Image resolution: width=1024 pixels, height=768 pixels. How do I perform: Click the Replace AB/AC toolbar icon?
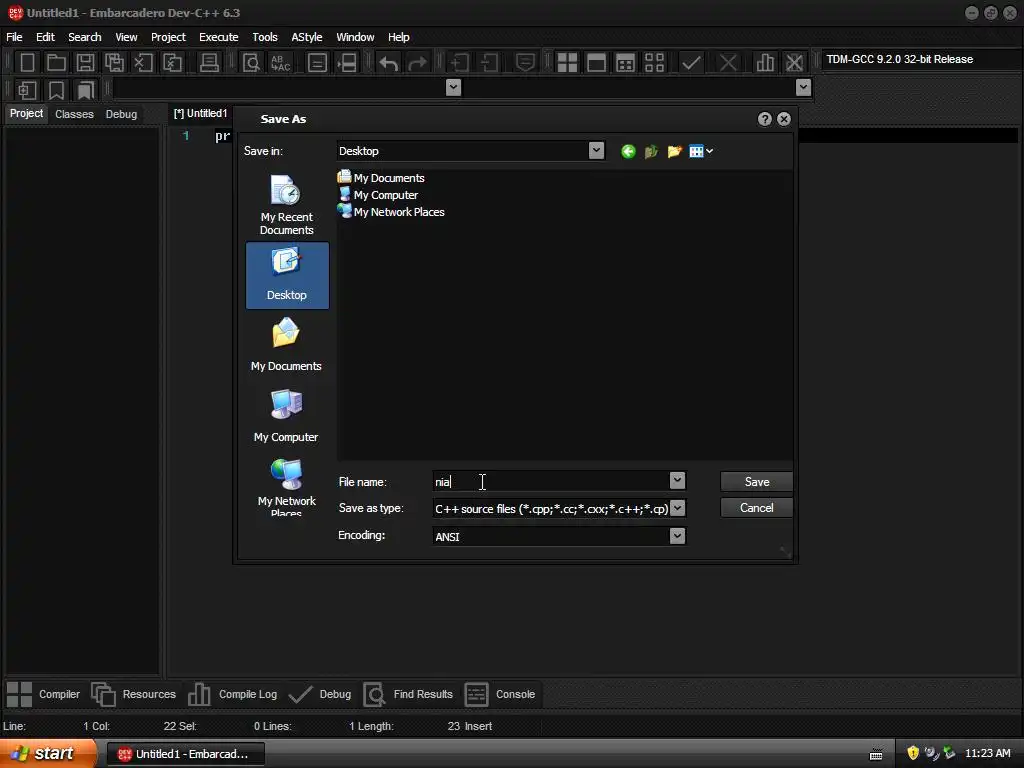coord(280,63)
